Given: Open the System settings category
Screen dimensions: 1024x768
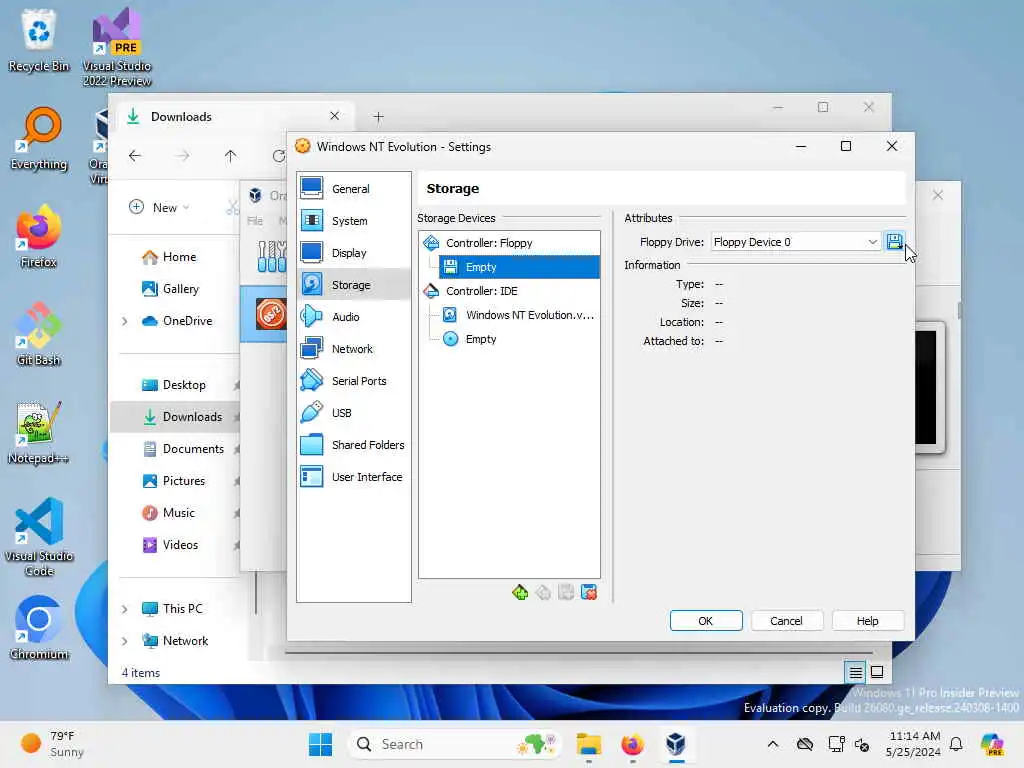Looking at the screenshot, I should pyautogui.click(x=353, y=221).
